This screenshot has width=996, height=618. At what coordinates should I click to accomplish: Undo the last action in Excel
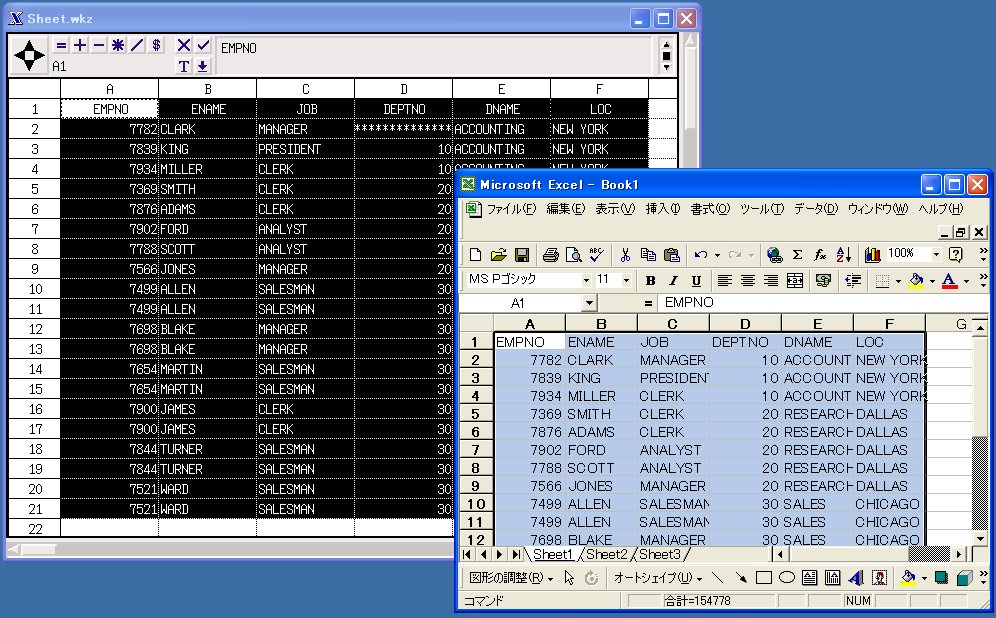coord(701,255)
